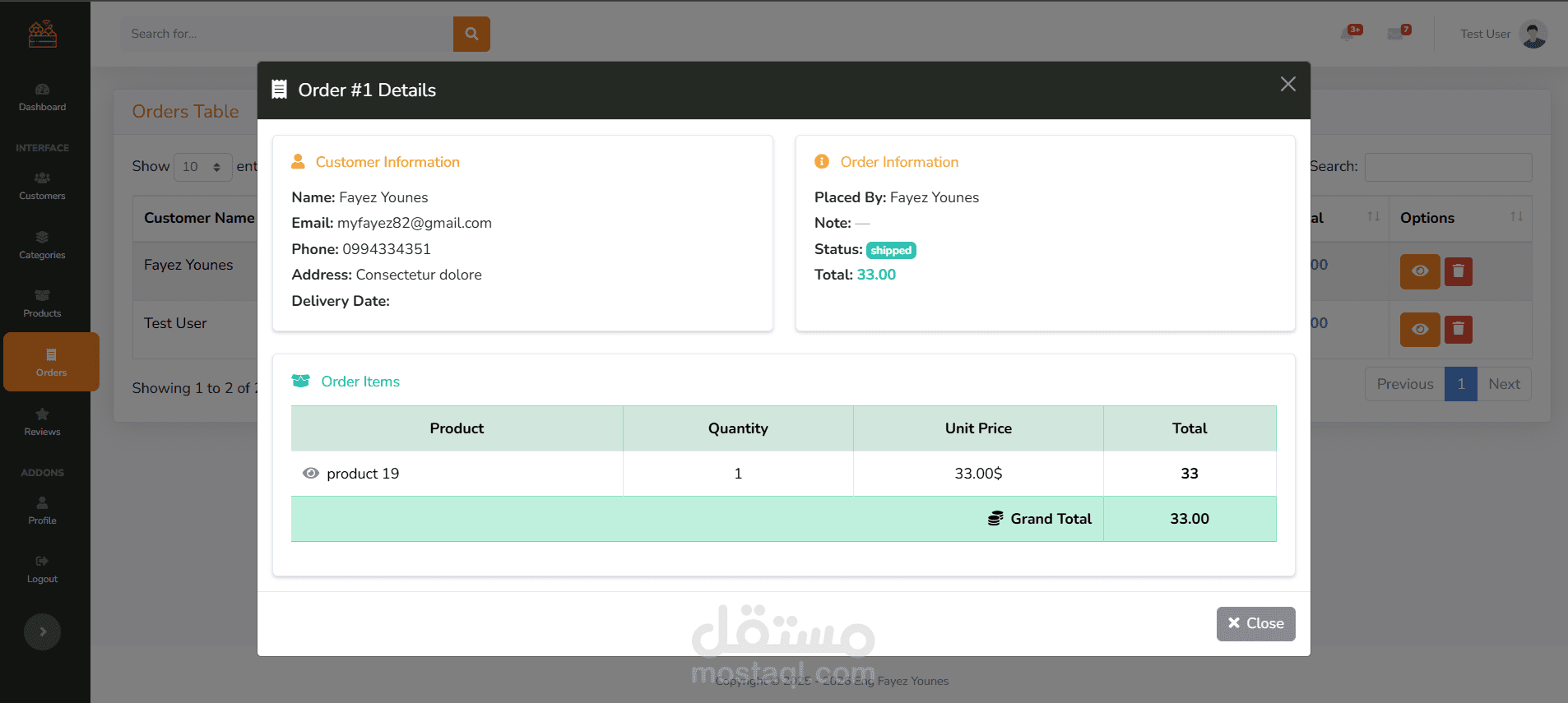
Task: Select page 1 in pagination
Action: click(x=1461, y=384)
